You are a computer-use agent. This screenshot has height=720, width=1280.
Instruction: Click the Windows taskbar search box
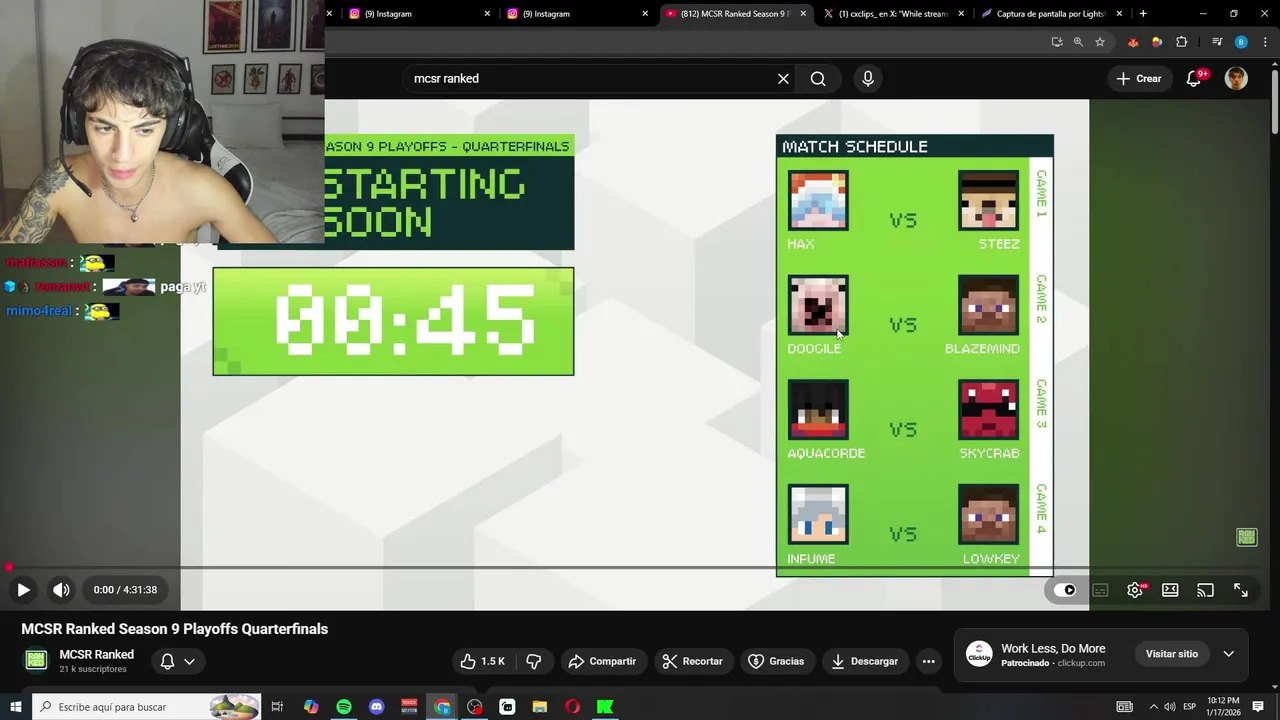(x=147, y=707)
